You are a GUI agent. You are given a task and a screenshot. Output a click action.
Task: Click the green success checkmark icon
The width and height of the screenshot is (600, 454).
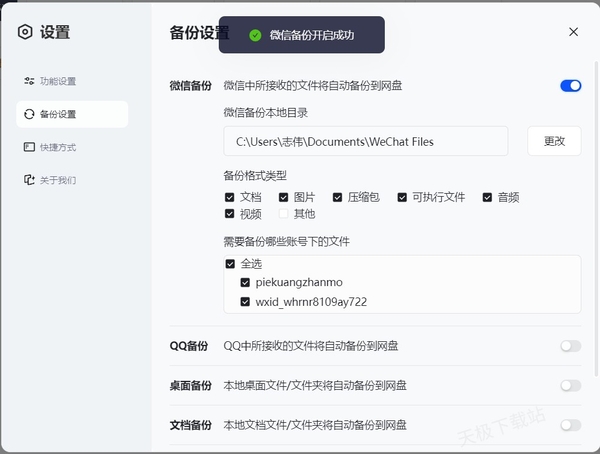coord(255,35)
